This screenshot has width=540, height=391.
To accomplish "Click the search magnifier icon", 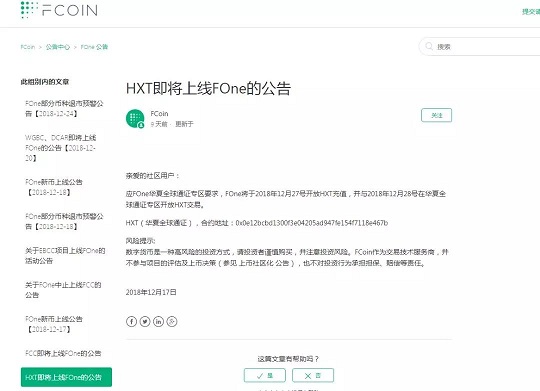I will [x=429, y=46].
